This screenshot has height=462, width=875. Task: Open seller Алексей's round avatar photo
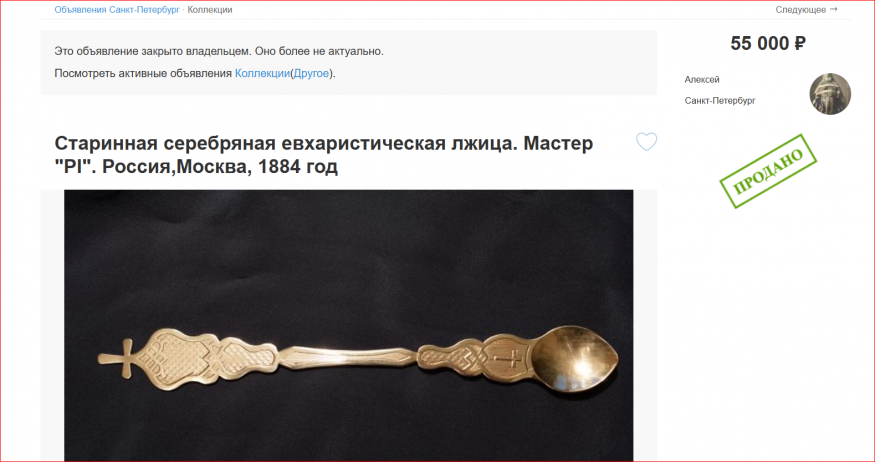pyautogui.click(x=830, y=94)
